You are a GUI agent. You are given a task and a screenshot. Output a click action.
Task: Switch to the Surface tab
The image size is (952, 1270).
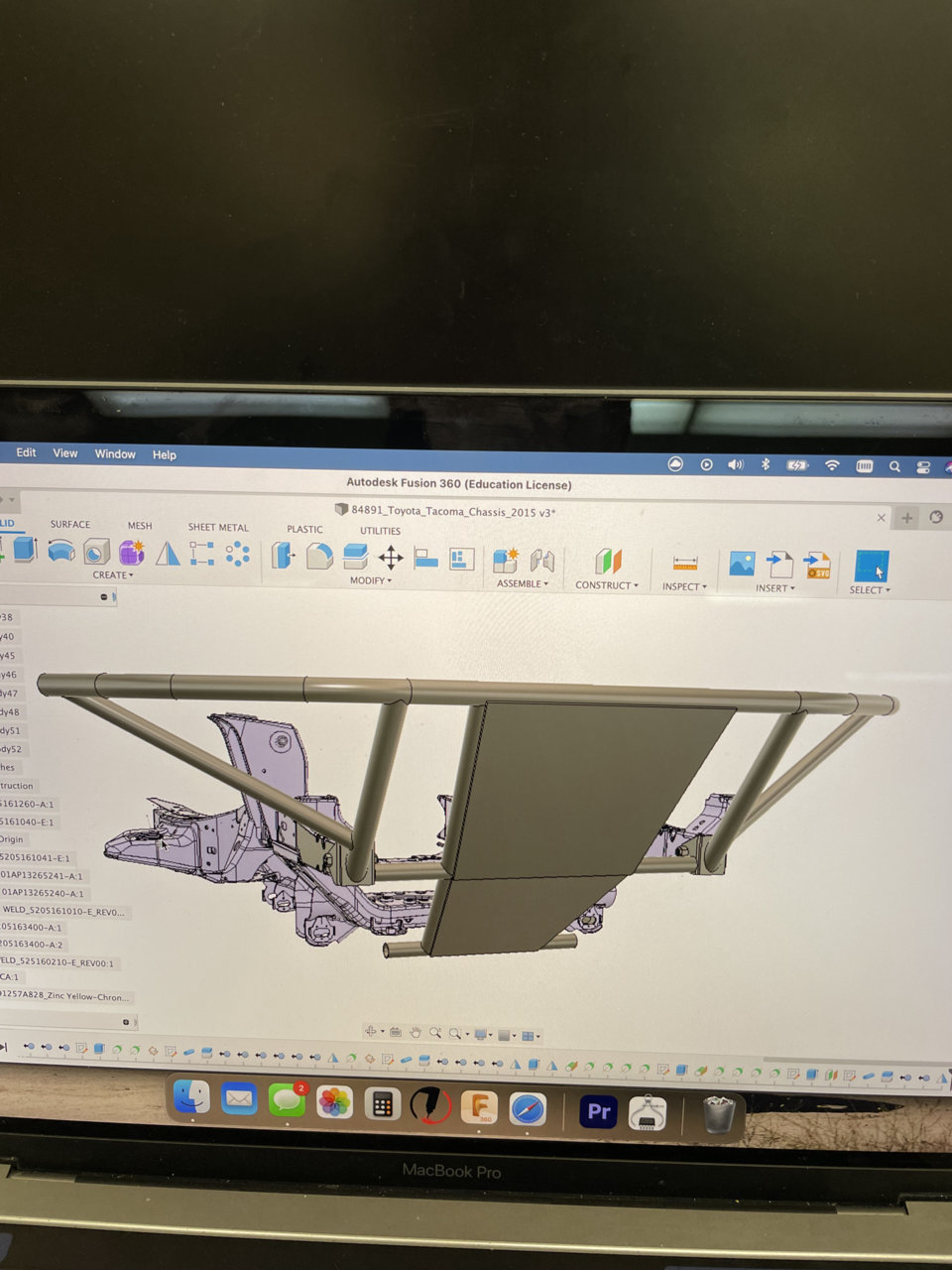pyautogui.click(x=70, y=525)
